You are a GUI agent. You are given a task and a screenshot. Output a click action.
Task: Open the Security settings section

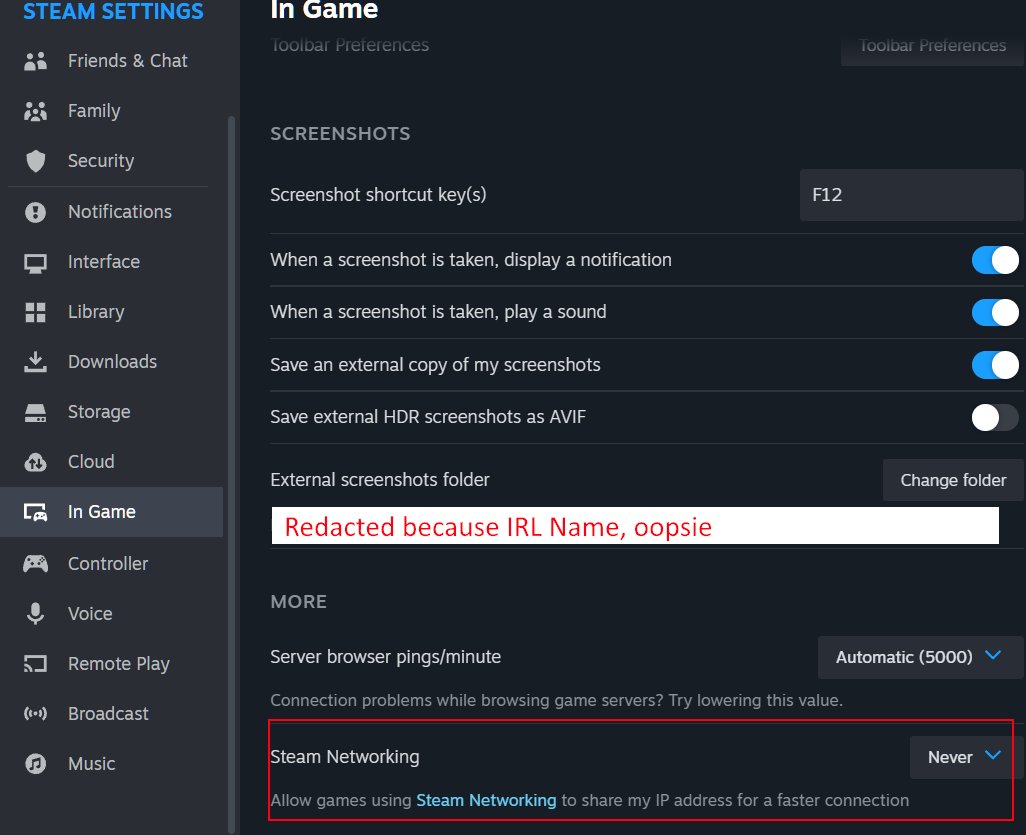[111, 161]
